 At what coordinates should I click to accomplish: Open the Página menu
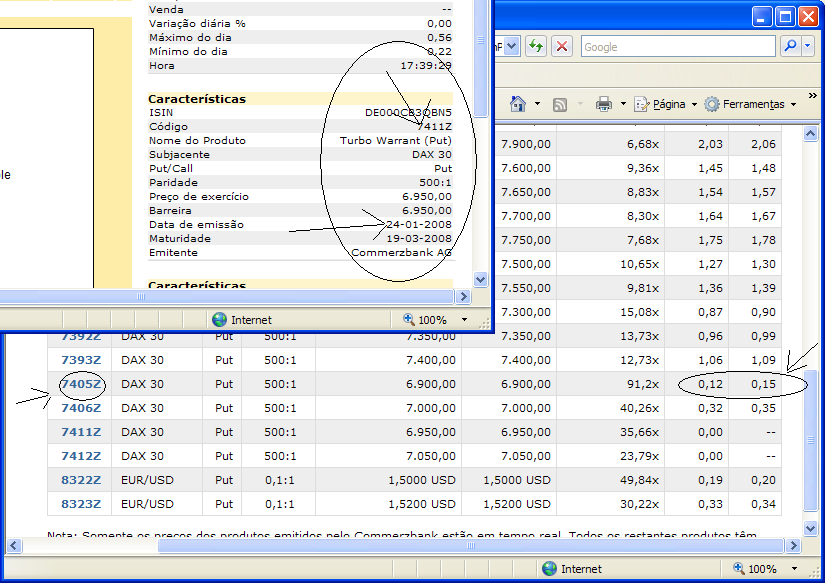coord(666,104)
